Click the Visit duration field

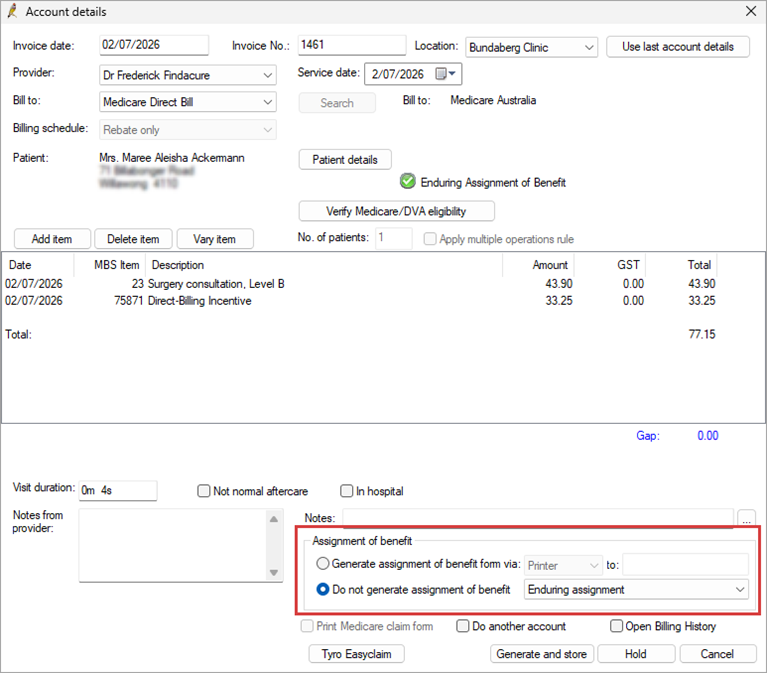point(118,490)
